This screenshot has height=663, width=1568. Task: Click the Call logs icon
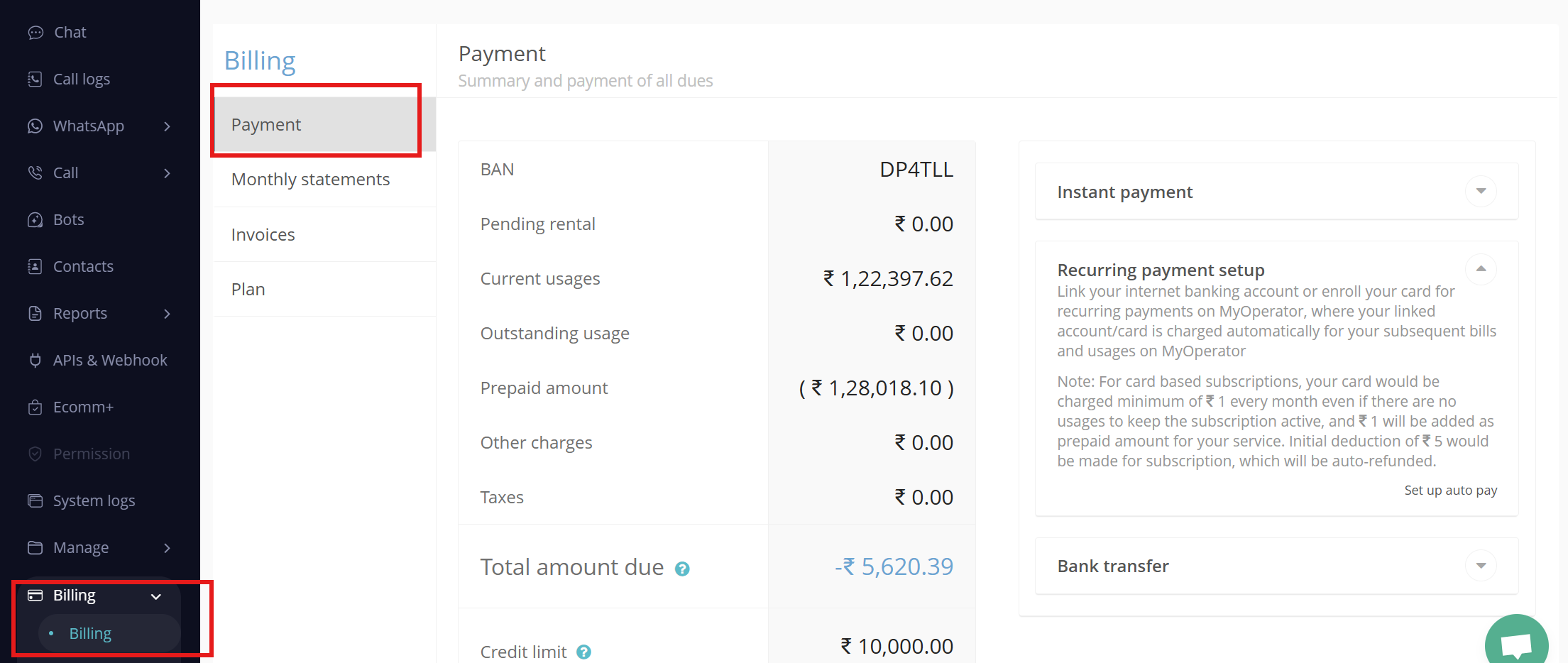pyautogui.click(x=35, y=79)
